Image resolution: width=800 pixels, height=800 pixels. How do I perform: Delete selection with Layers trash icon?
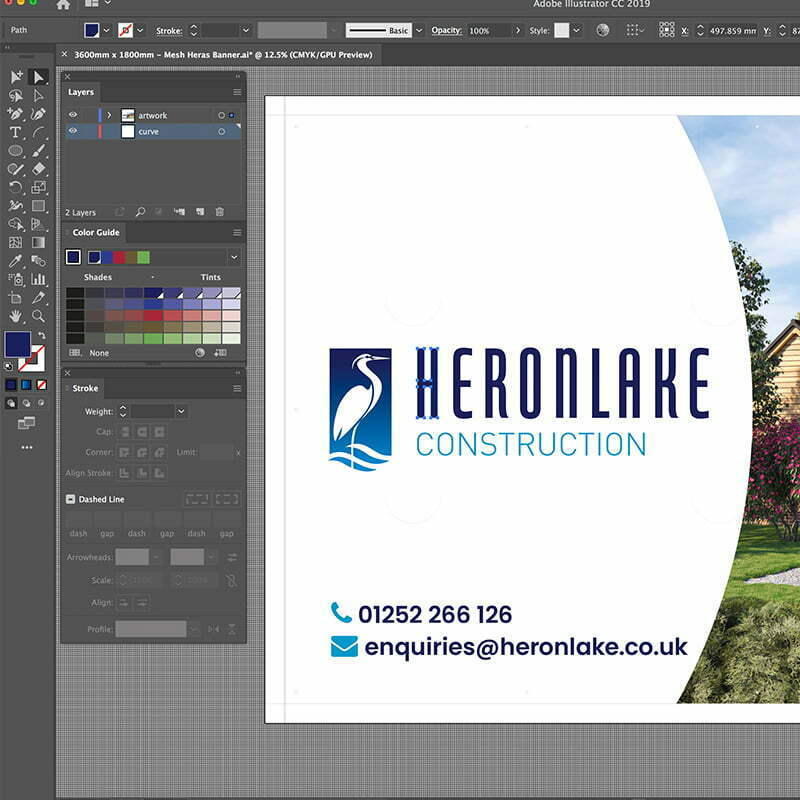[219, 212]
